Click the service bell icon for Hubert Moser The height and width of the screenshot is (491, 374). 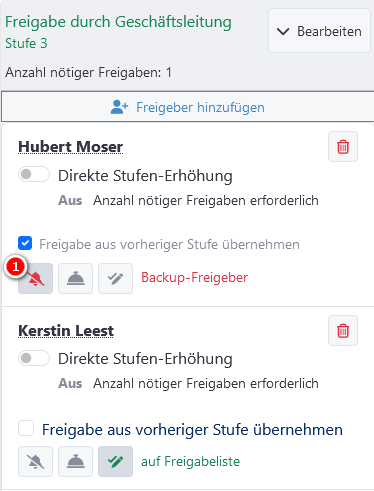(75, 278)
